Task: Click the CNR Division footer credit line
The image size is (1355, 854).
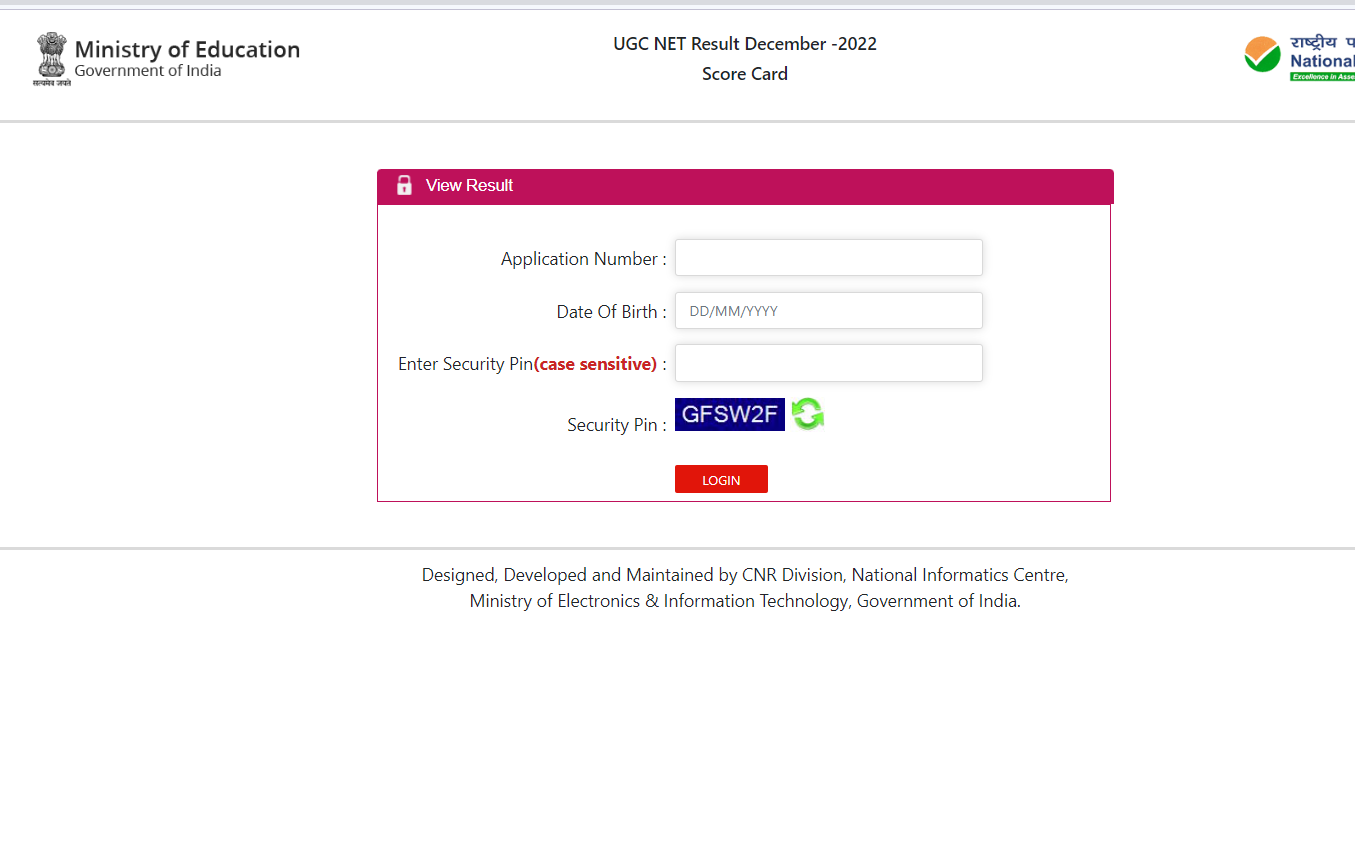Action: [745, 575]
